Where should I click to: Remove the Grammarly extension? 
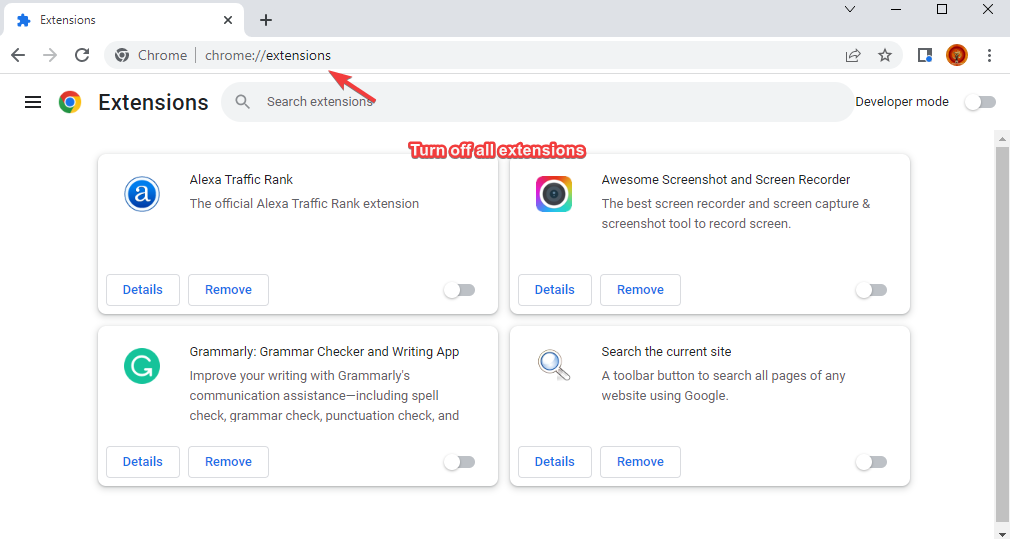(x=229, y=462)
